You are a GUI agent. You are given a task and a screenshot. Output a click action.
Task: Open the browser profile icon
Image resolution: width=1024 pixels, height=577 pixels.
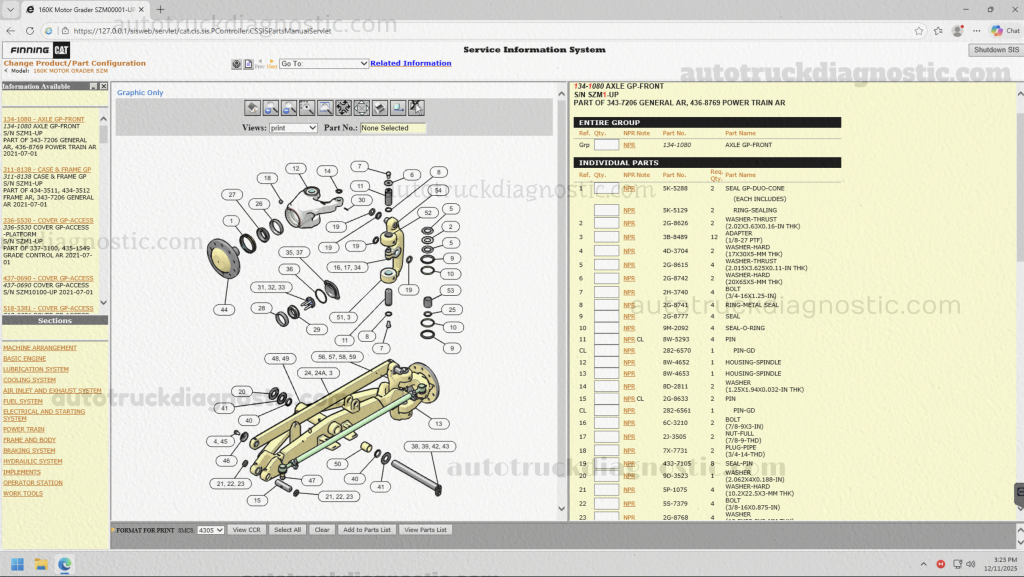click(x=957, y=31)
